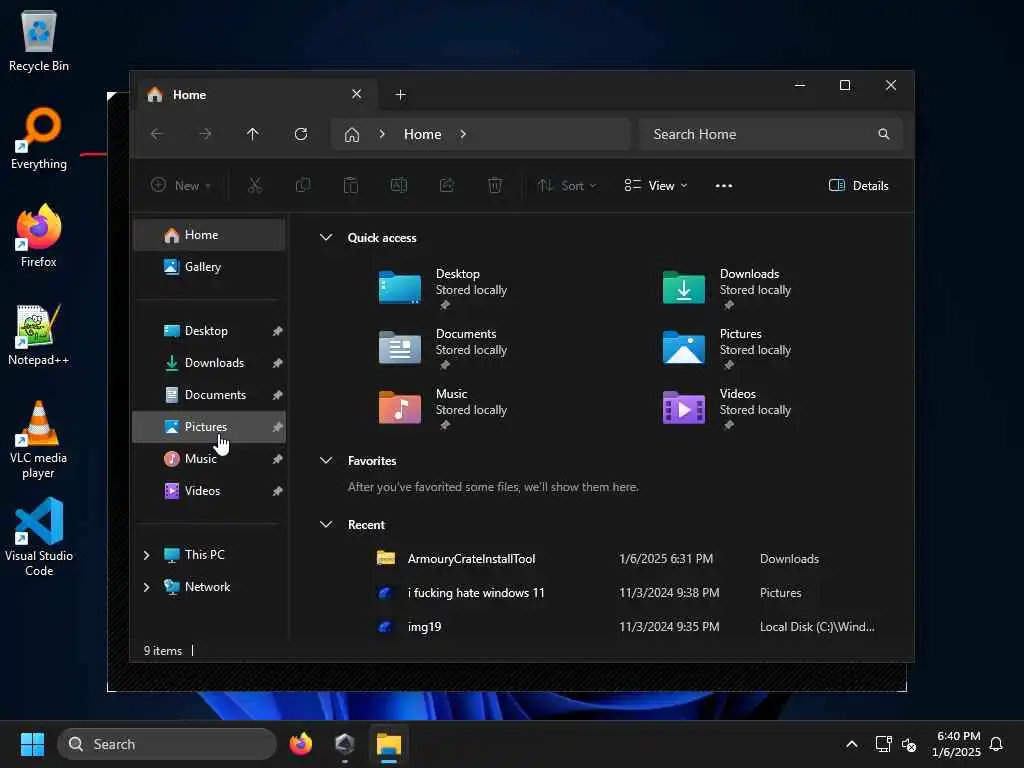Unpin Desktop using its sidebar pin icon

278,331
